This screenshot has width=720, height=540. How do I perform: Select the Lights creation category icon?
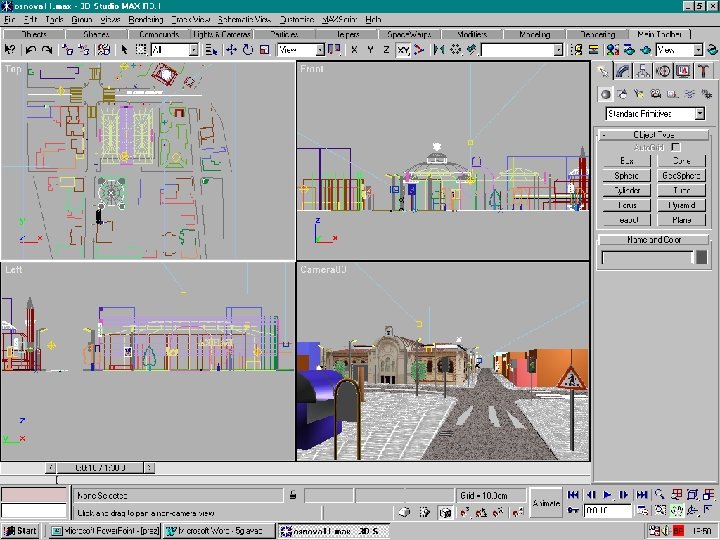coord(639,94)
